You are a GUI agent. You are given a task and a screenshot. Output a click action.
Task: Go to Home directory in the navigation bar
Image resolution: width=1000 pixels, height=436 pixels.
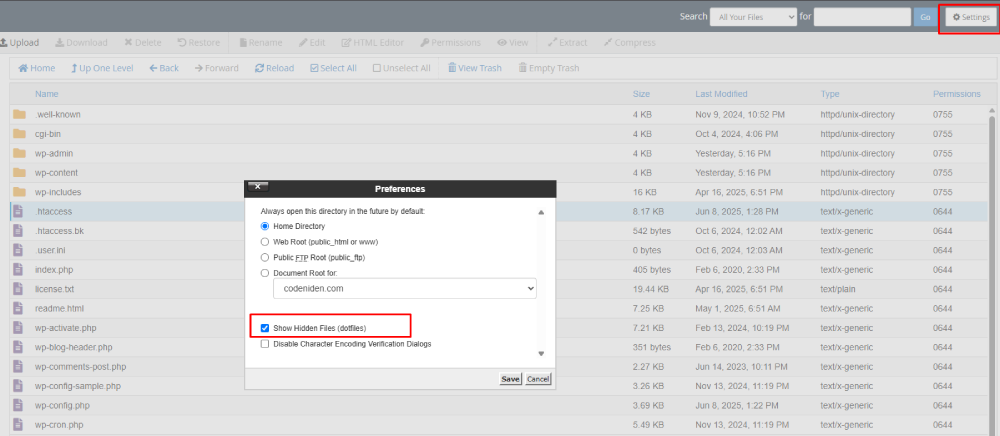36,68
